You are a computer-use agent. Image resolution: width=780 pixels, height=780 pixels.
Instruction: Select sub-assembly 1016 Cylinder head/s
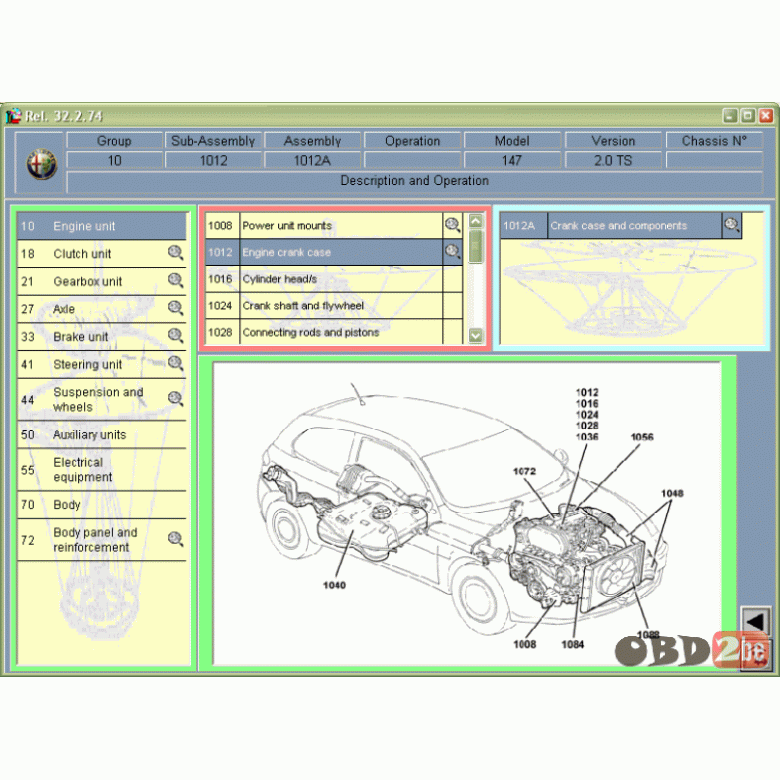pos(334,279)
